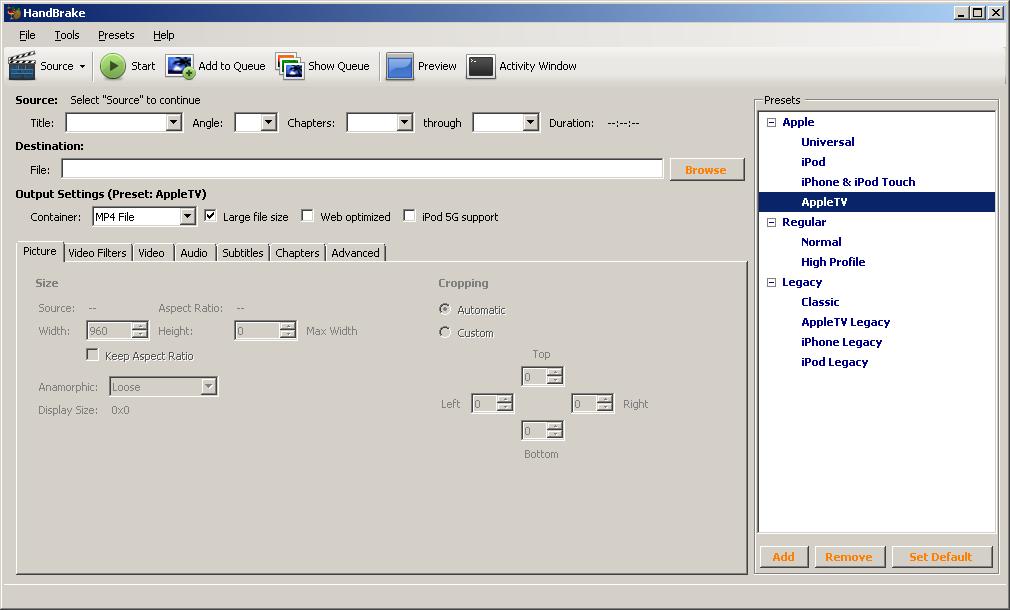
Task: Click the Add to Queue icon
Action: click(180, 66)
